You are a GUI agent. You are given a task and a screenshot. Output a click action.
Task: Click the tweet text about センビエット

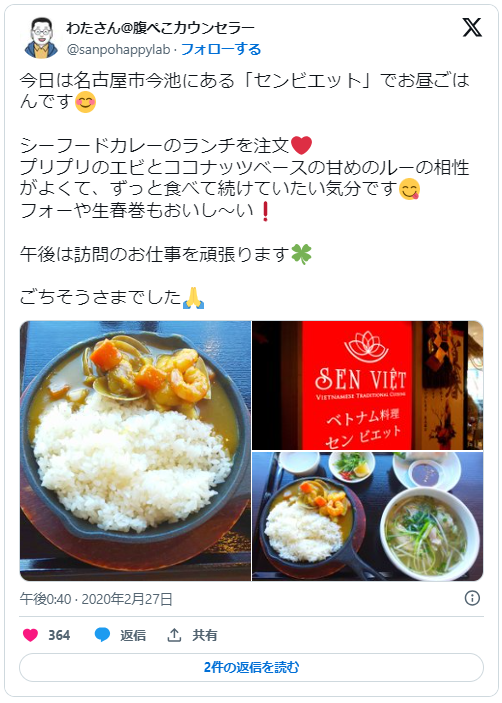(x=245, y=91)
